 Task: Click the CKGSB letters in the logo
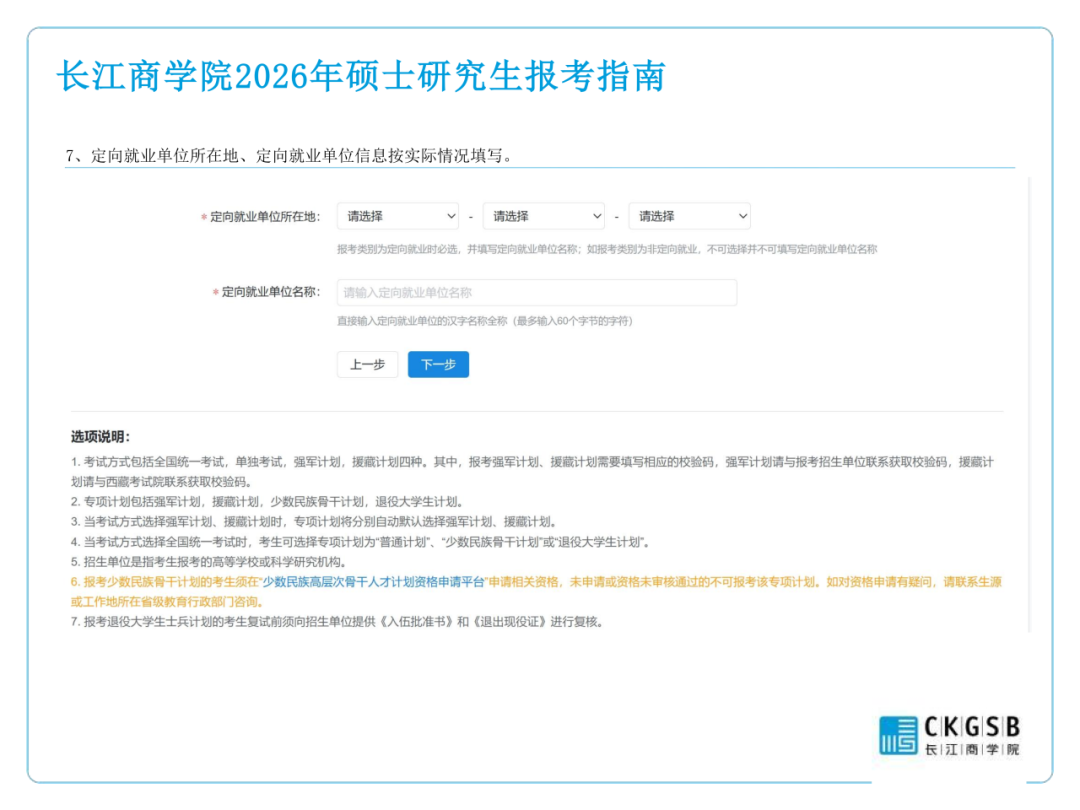(971, 727)
